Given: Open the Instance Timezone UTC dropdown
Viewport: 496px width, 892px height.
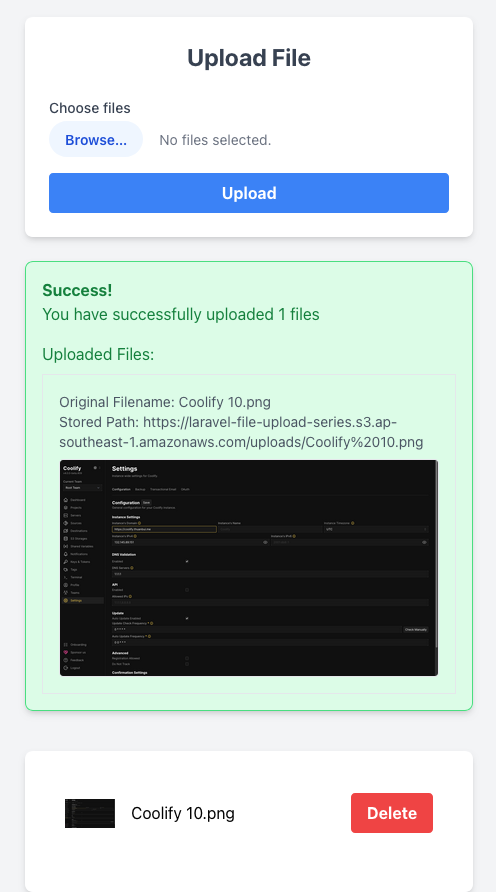Looking at the screenshot, I should tap(376, 529).
